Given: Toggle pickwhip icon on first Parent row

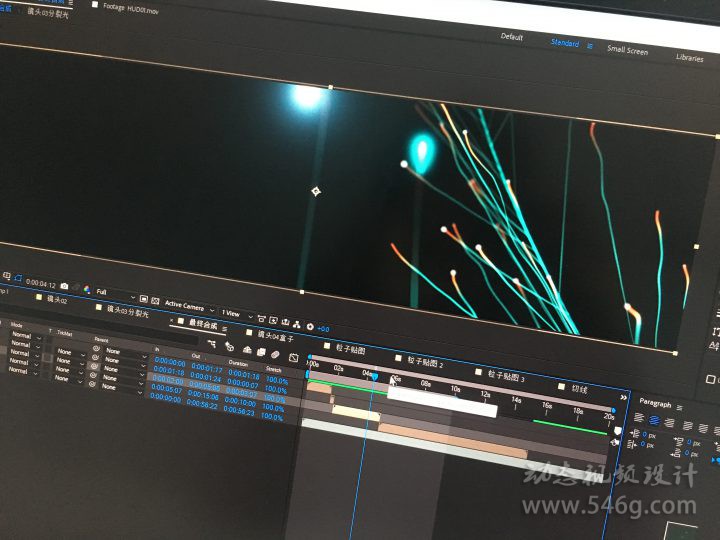Looking at the screenshot, I should tap(95, 350).
